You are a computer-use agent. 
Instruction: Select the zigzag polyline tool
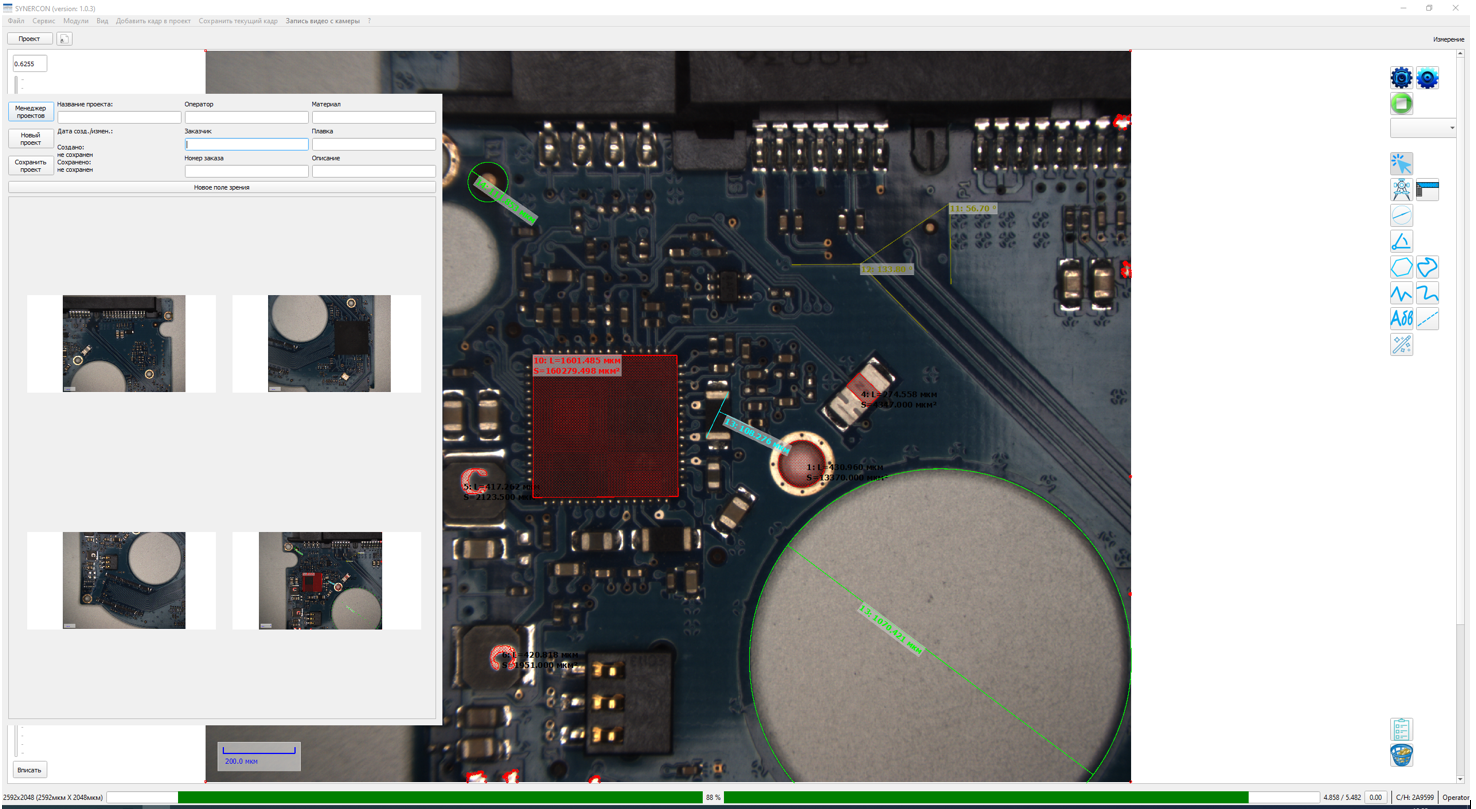pos(1401,293)
